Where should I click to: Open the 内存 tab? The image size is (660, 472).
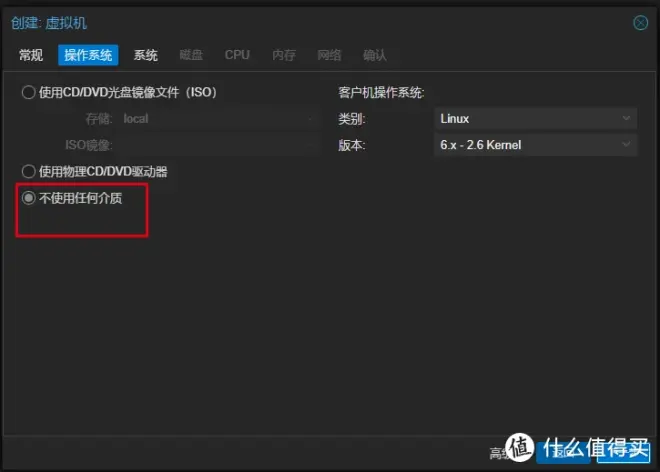284,55
